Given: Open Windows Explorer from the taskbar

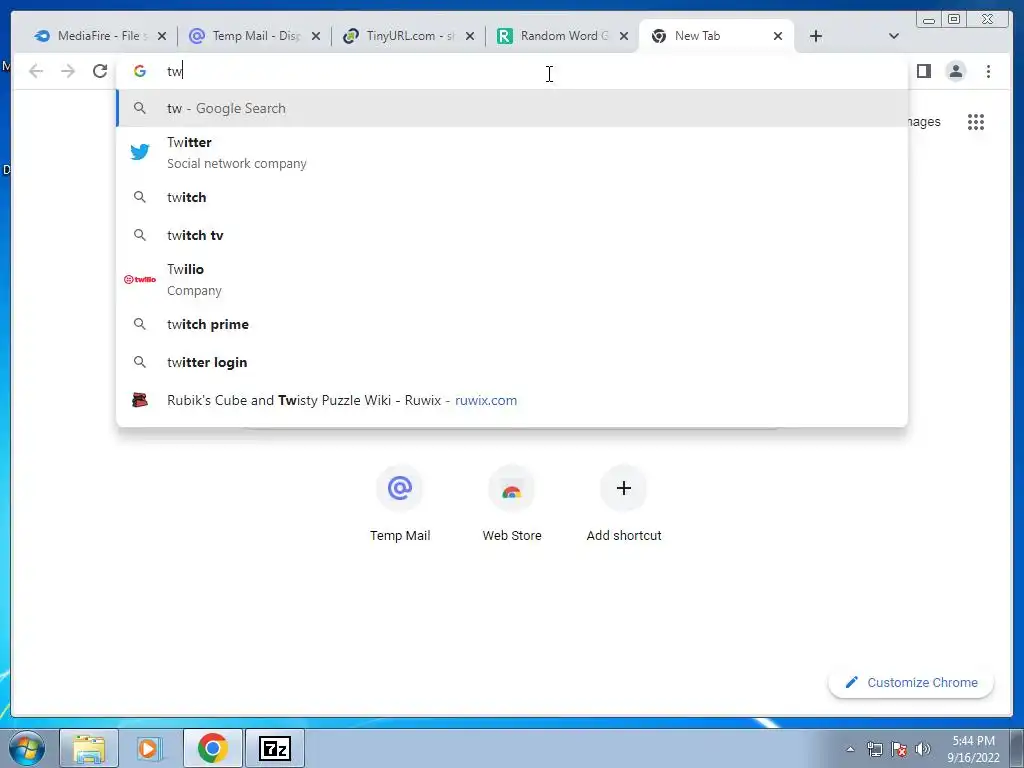Looking at the screenshot, I should coord(89,748).
